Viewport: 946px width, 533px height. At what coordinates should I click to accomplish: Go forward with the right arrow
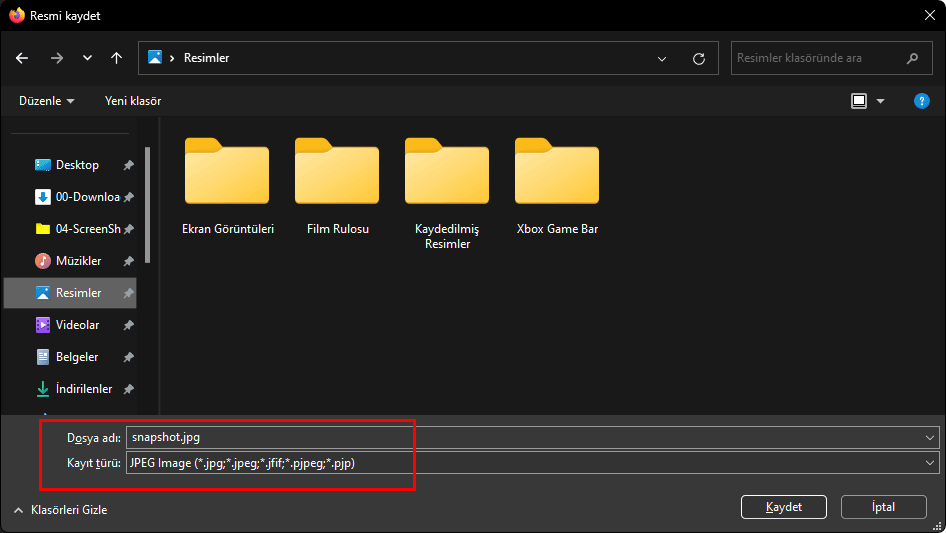[57, 58]
